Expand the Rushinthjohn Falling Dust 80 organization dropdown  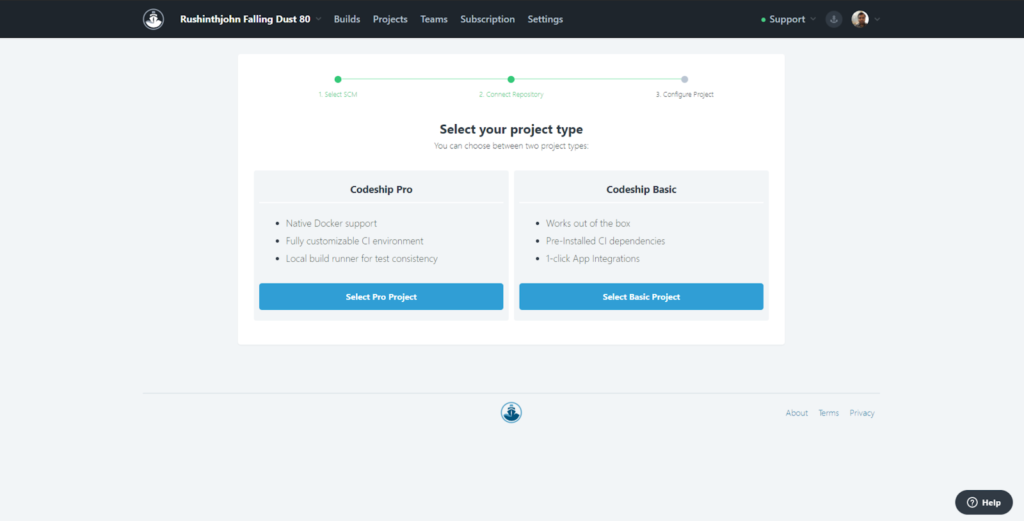(x=251, y=19)
